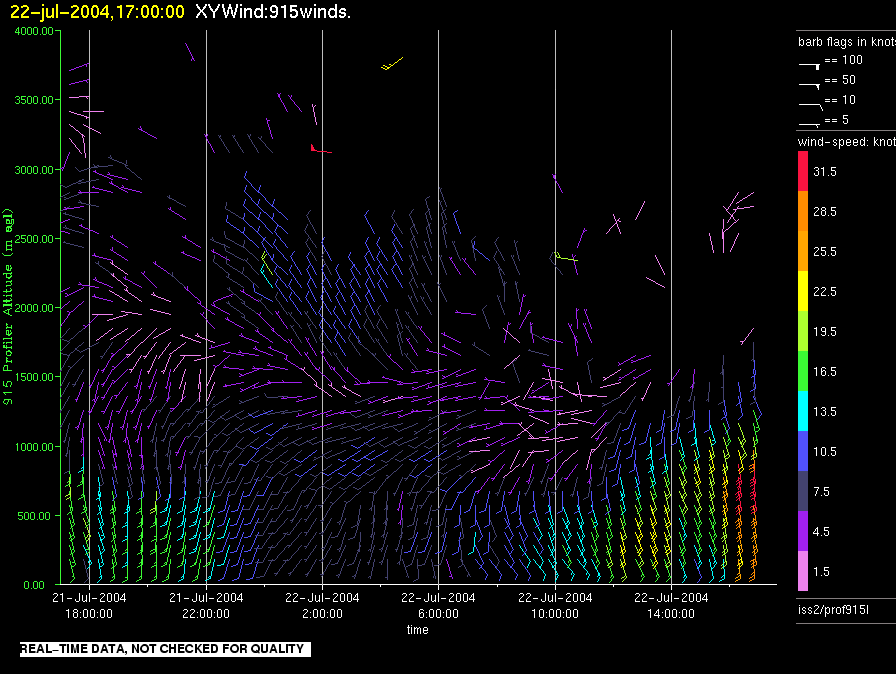Click the purple 4.5 knots swatch
This screenshot has height=674, width=896.
(803, 531)
